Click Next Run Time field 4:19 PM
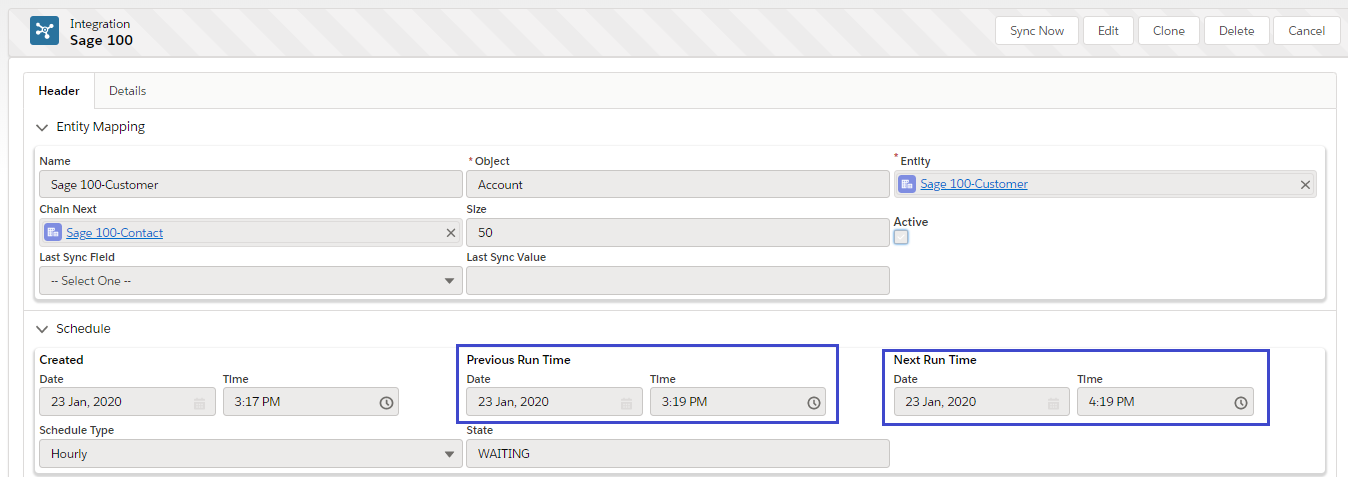This screenshot has width=1348, height=477. (x=1165, y=402)
